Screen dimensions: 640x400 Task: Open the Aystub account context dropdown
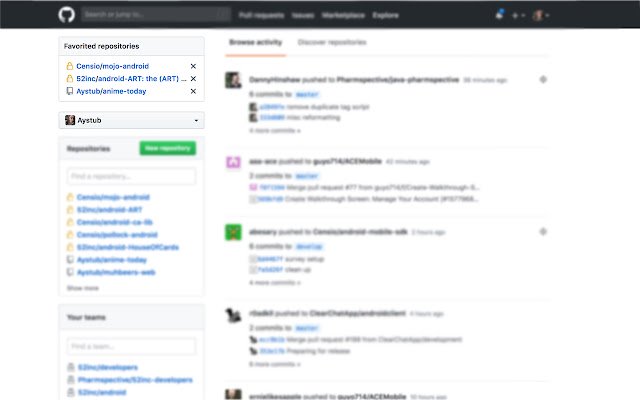131,120
